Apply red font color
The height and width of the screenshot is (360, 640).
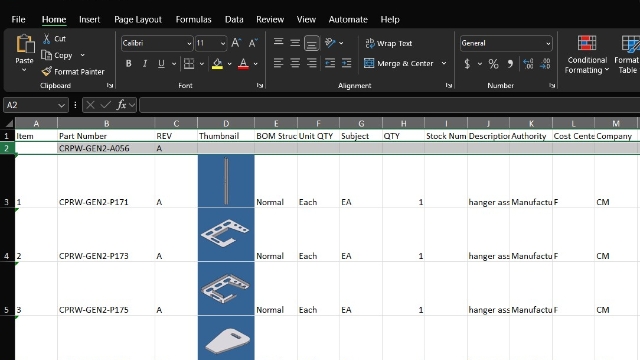click(243, 64)
